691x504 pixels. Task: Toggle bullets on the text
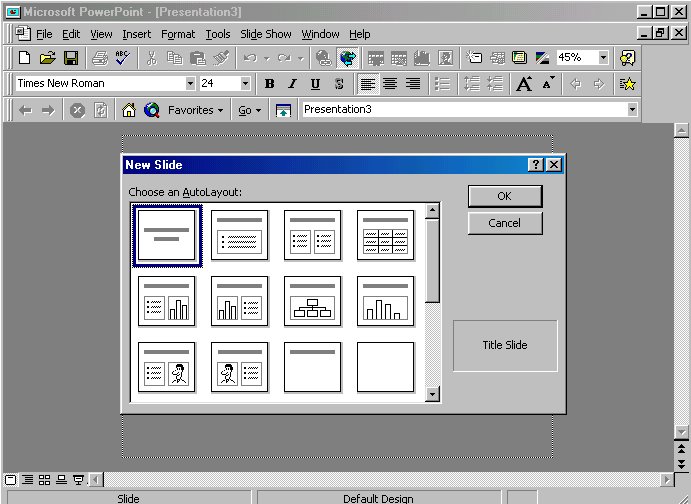point(442,84)
